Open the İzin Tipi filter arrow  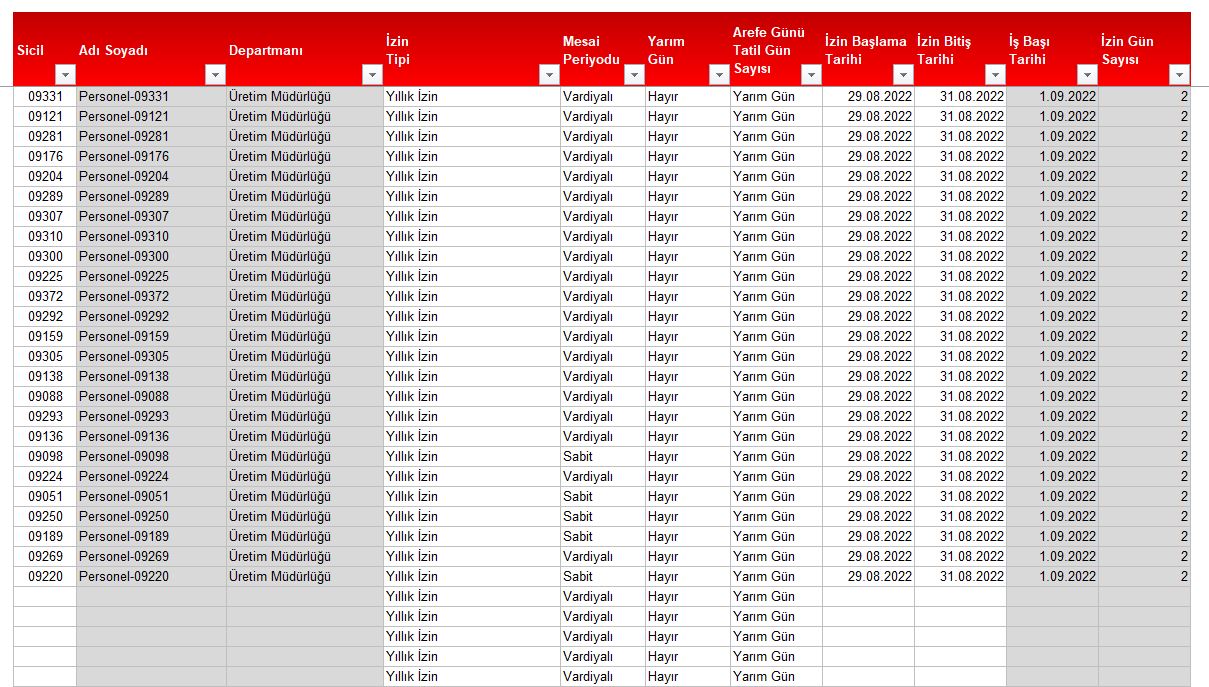[x=549, y=75]
